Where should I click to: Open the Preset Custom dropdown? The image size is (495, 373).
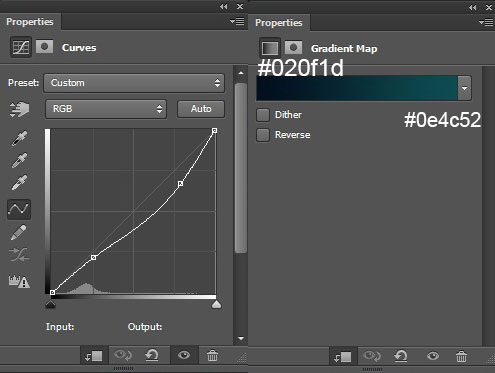tap(134, 83)
